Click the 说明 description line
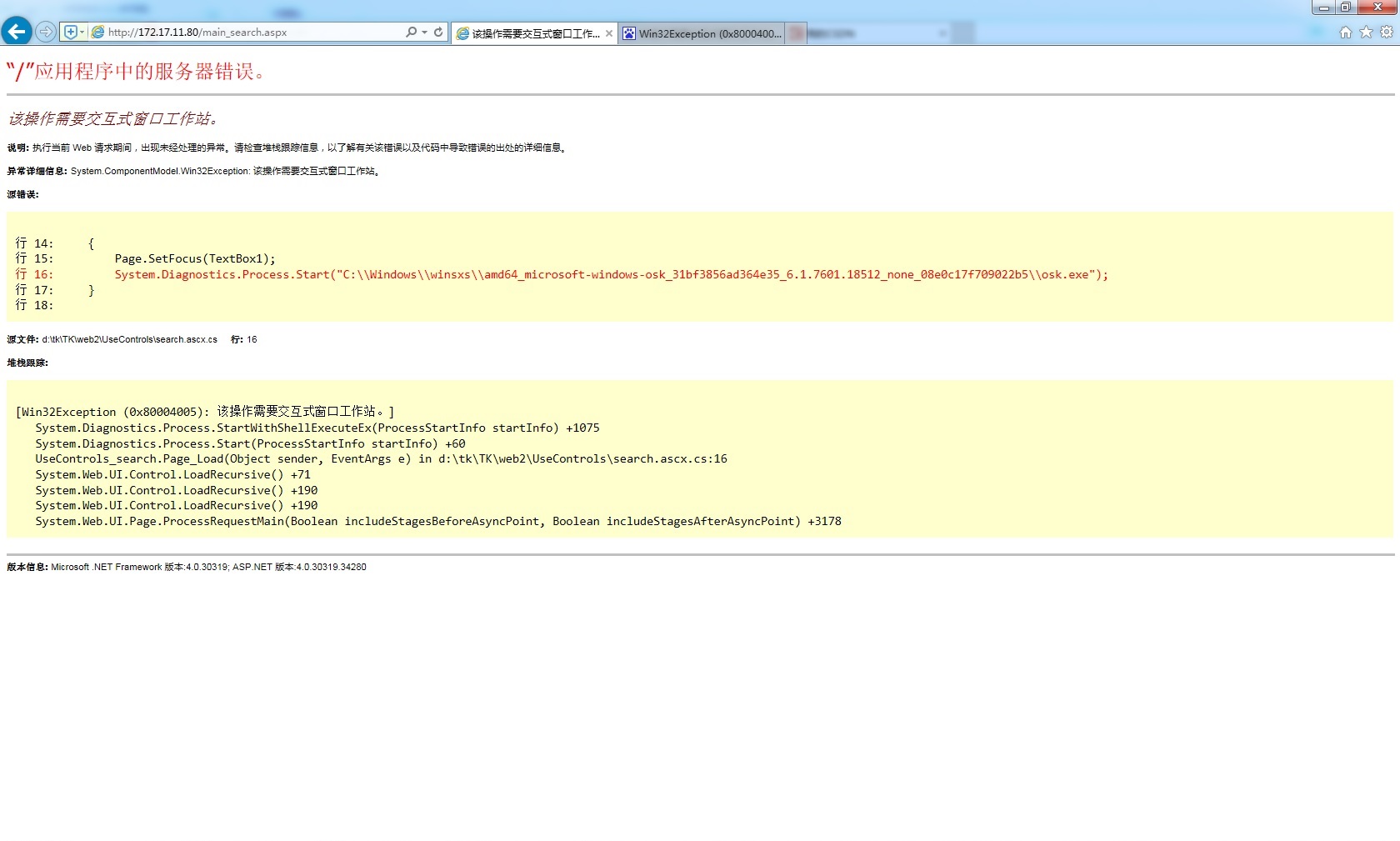 (287, 148)
